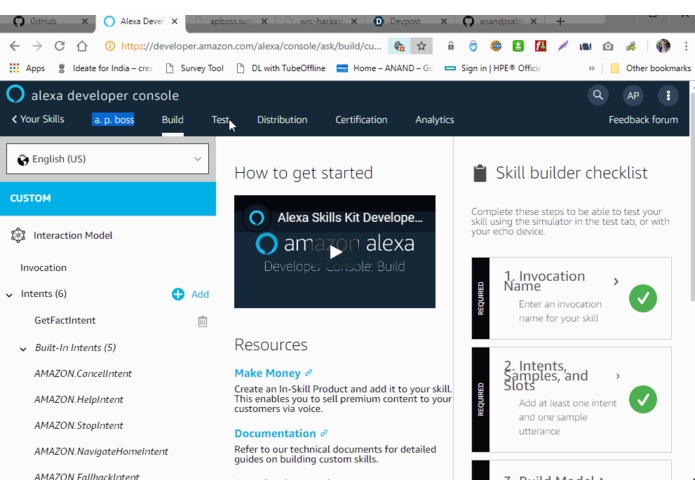Image resolution: width=695 pixels, height=494 pixels.
Task: Open the Feedback forum link
Action: (643, 120)
